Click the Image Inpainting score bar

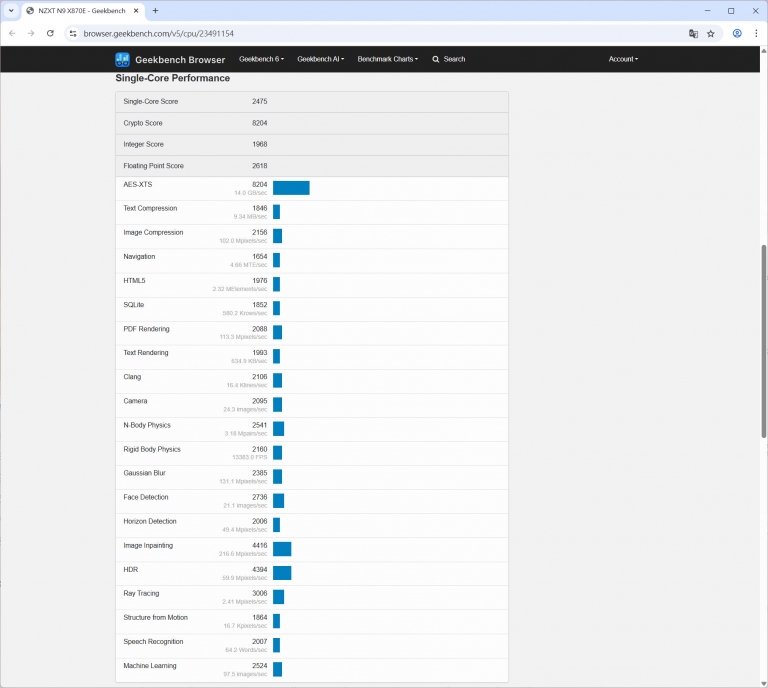(282, 549)
